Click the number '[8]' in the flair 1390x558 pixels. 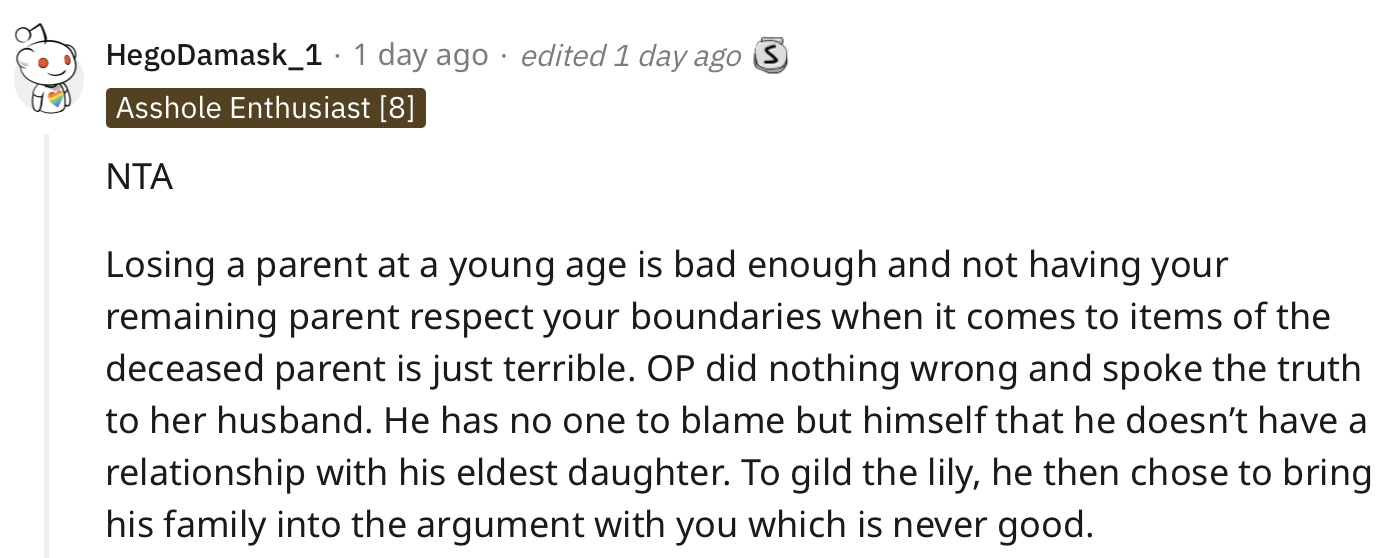(x=398, y=108)
